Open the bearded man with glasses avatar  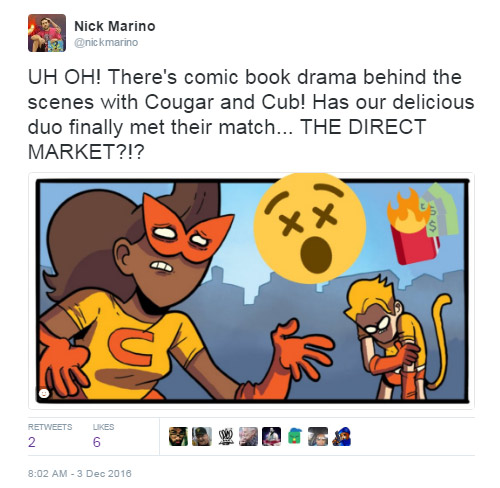(178, 436)
